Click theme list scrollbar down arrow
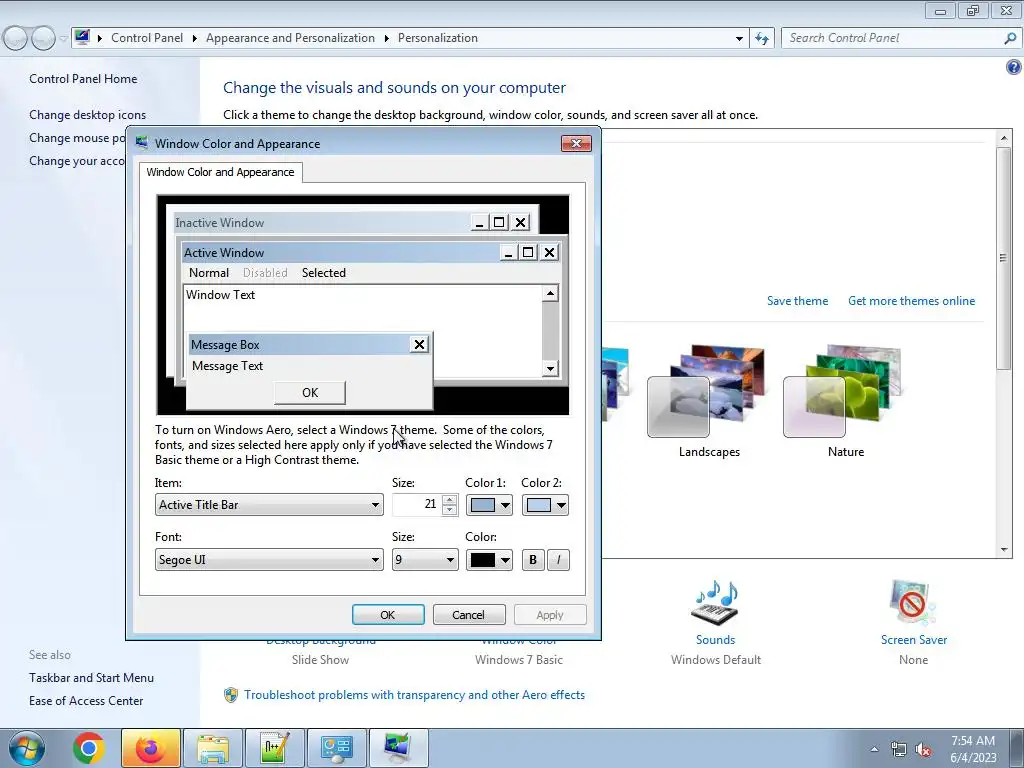The height and width of the screenshot is (768, 1024). click(x=1004, y=550)
